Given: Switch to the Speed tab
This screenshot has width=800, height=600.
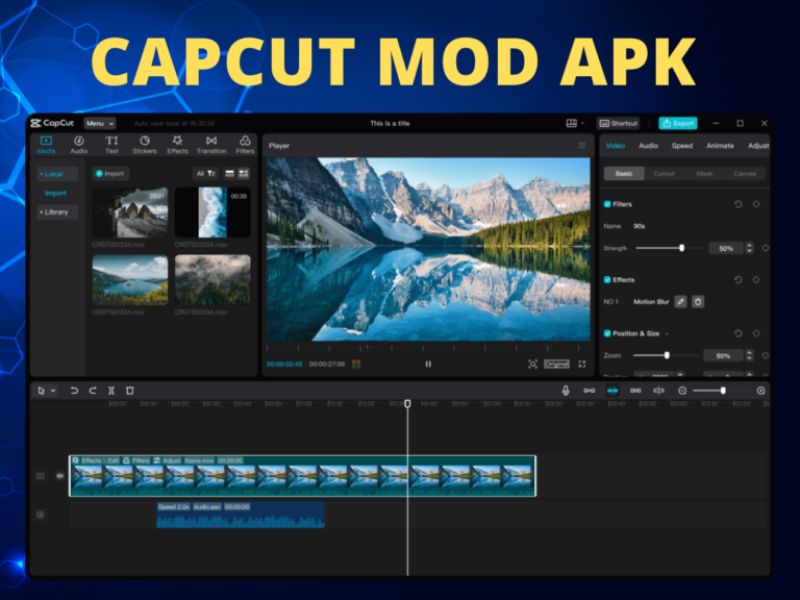Looking at the screenshot, I should tap(682, 145).
